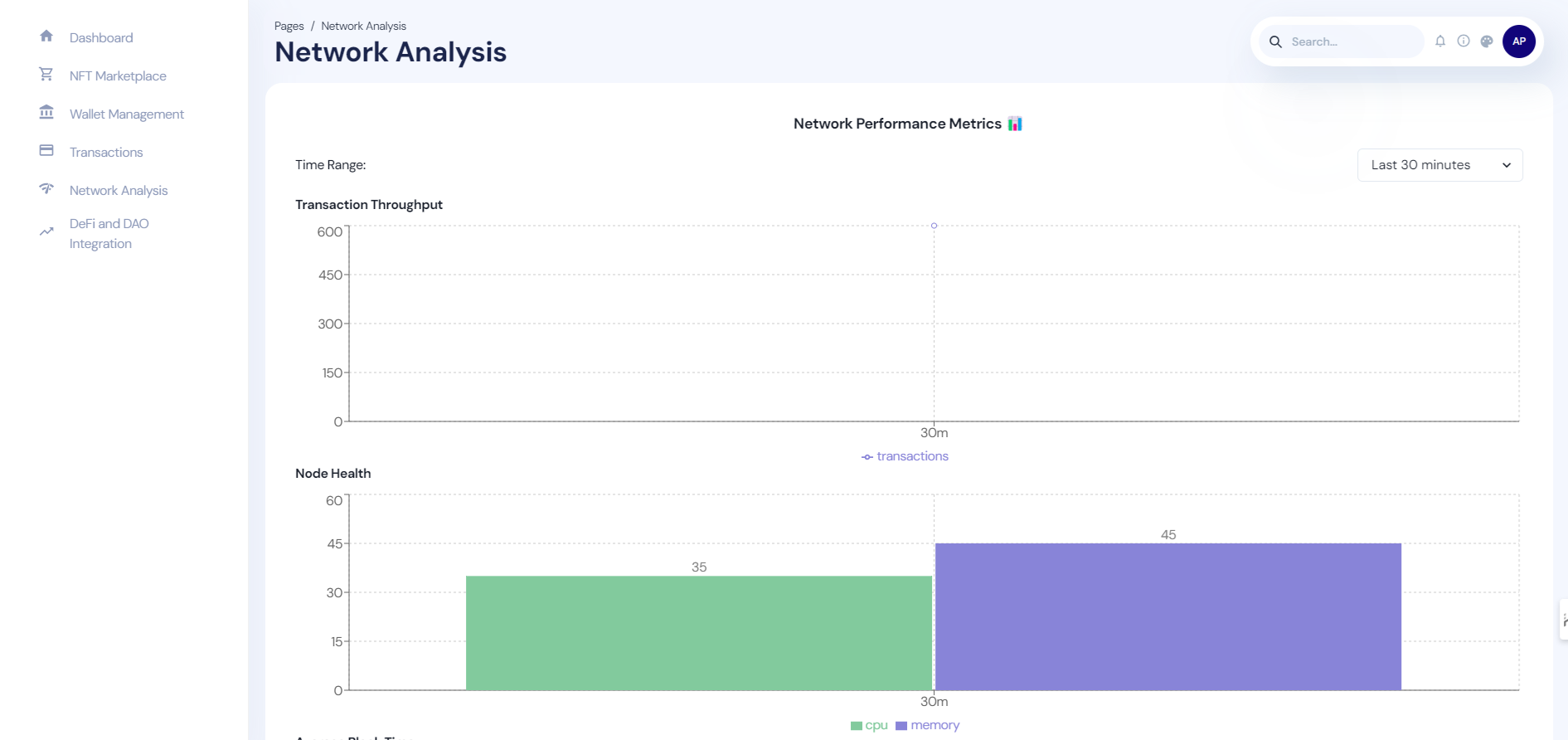Select the purple memory bar

tap(1168, 616)
